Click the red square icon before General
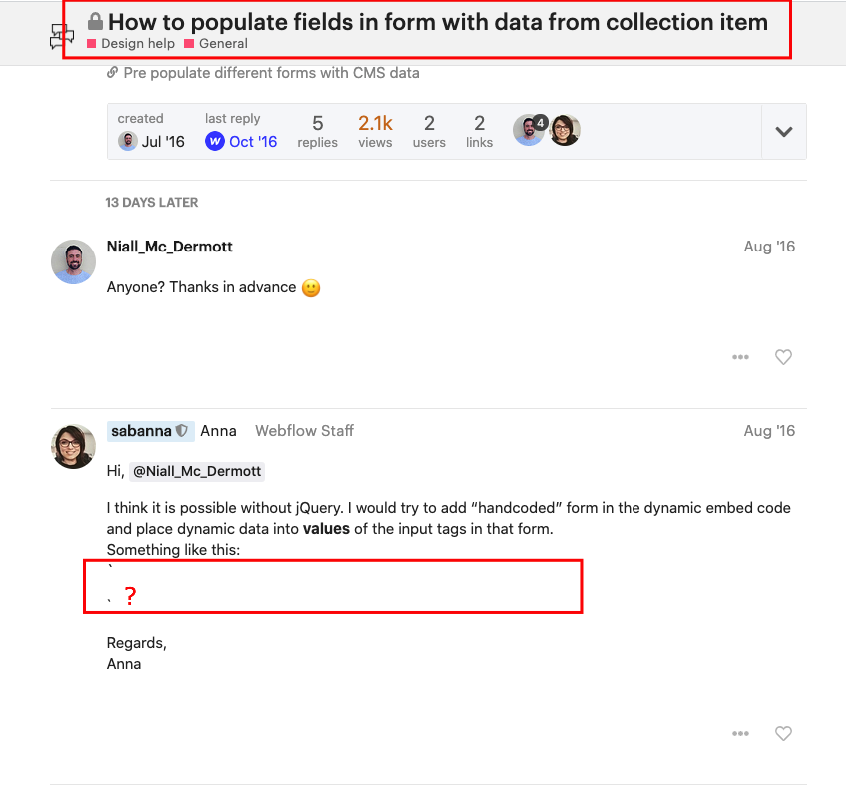The image size is (846, 786). [191, 44]
